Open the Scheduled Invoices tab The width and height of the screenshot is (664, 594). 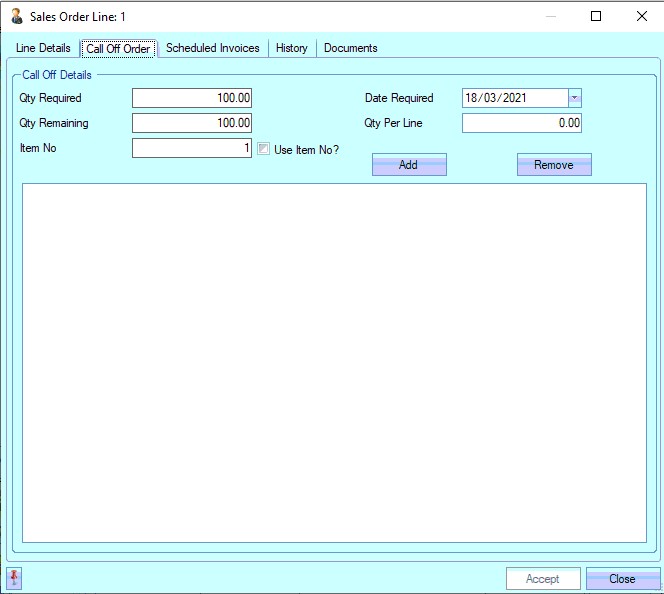coord(212,48)
